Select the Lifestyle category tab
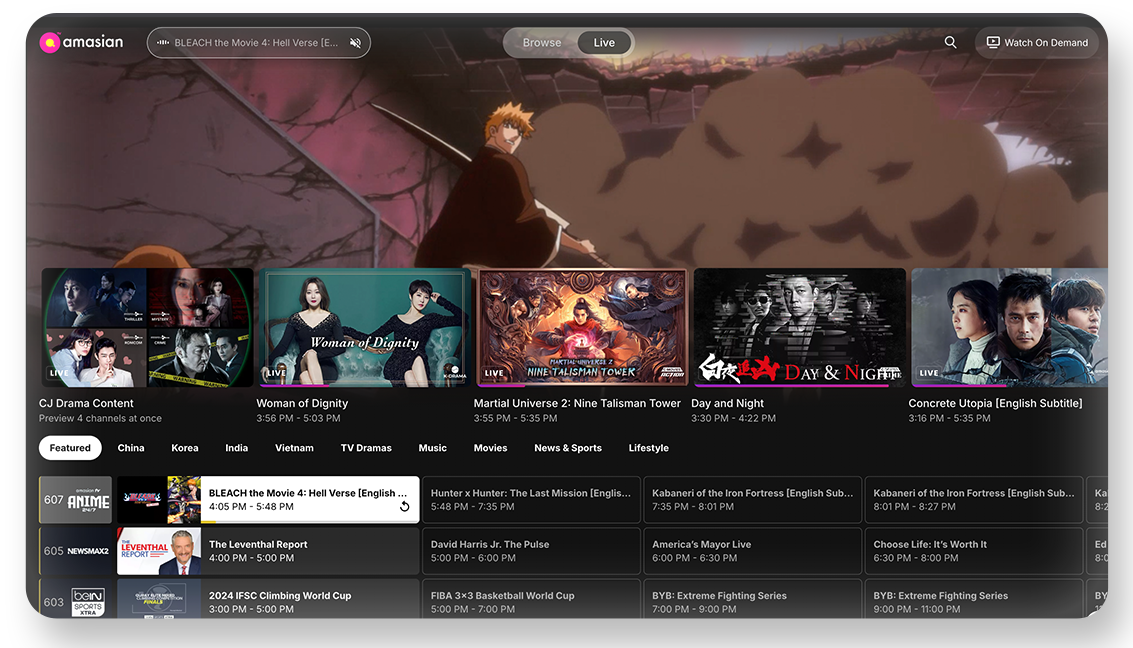The height and width of the screenshot is (648, 1133). 649,448
